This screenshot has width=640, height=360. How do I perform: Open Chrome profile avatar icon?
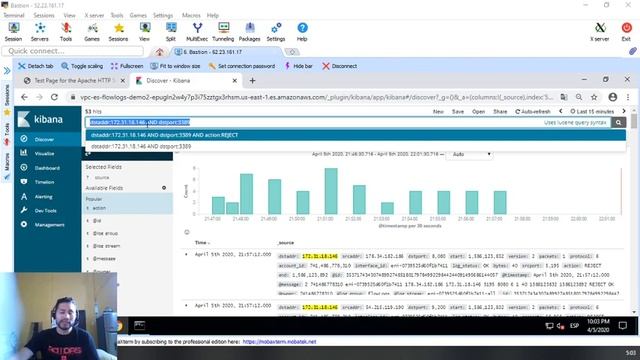613,97
